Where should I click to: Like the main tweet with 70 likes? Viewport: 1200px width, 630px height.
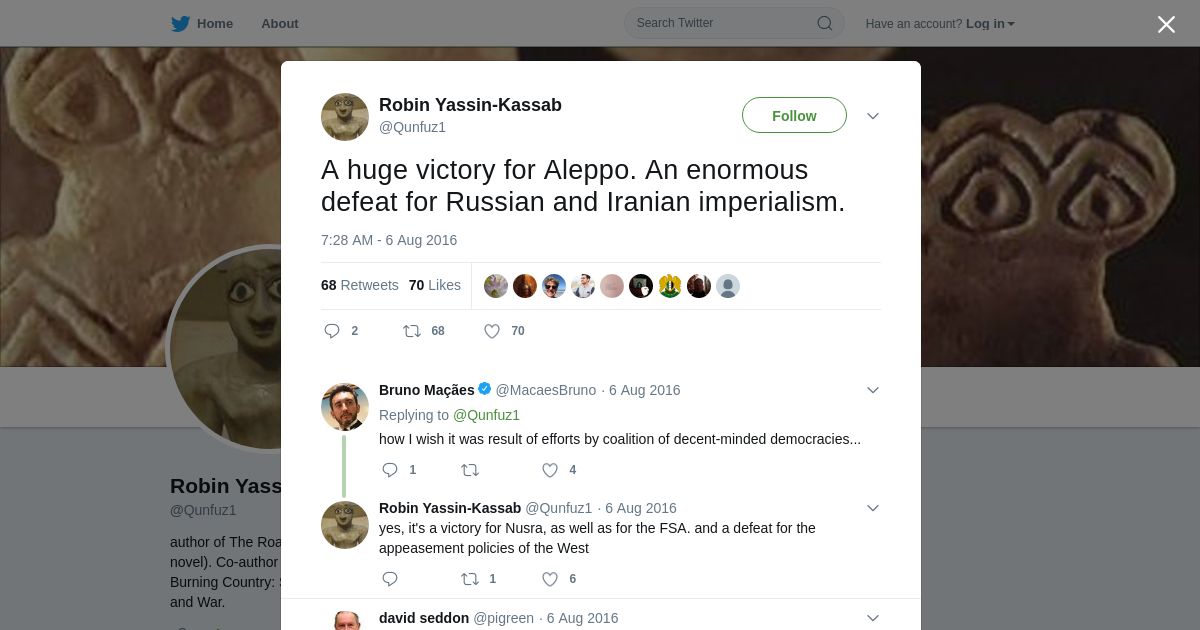click(492, 331)
